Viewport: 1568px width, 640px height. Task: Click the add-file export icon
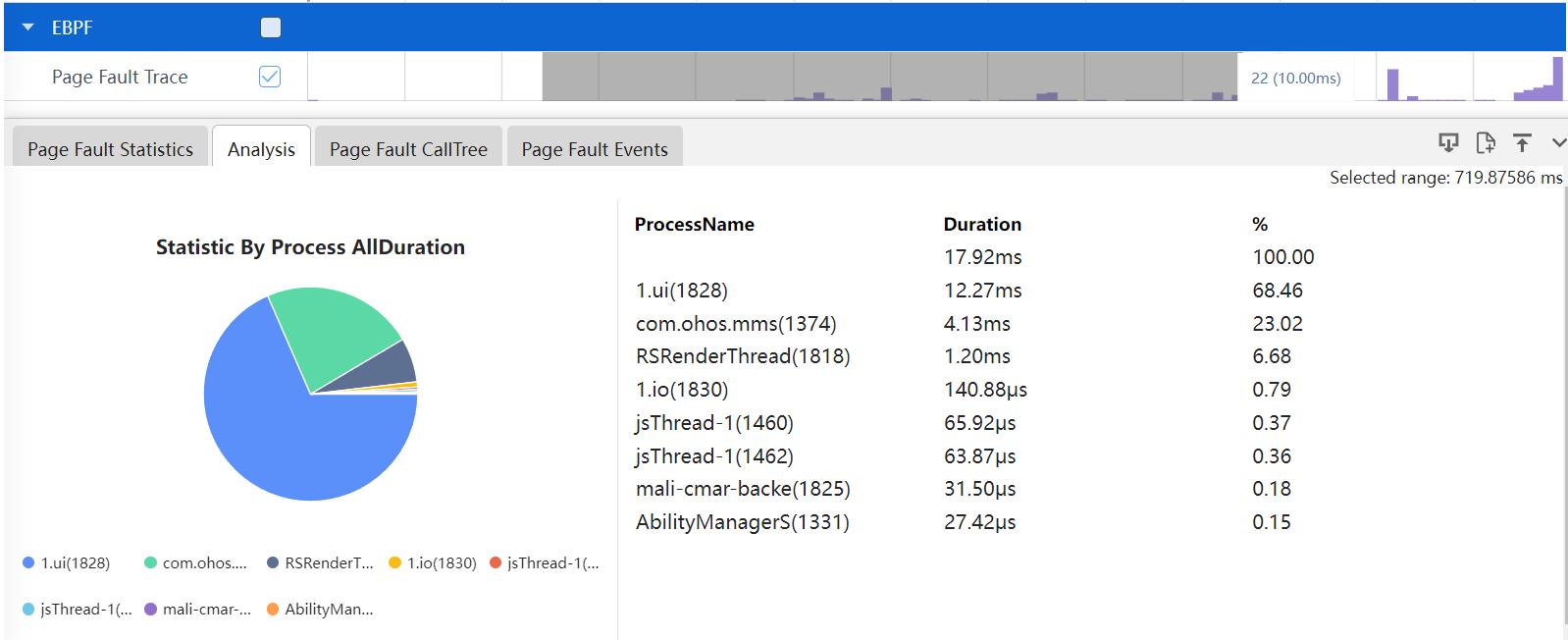pyautogui.click(x=1486, y=143)
